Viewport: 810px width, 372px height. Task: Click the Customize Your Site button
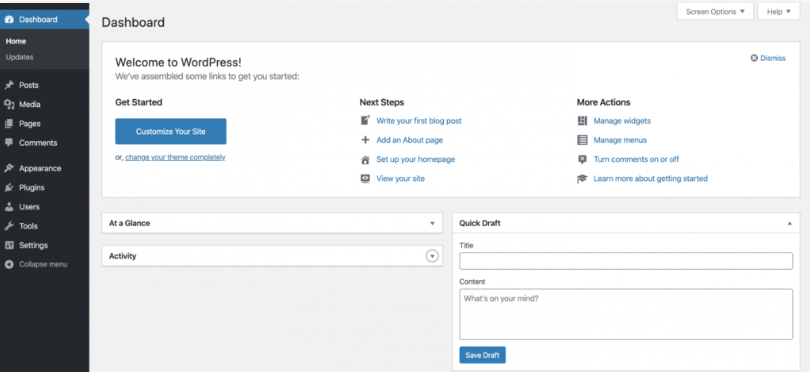[170, 131]
